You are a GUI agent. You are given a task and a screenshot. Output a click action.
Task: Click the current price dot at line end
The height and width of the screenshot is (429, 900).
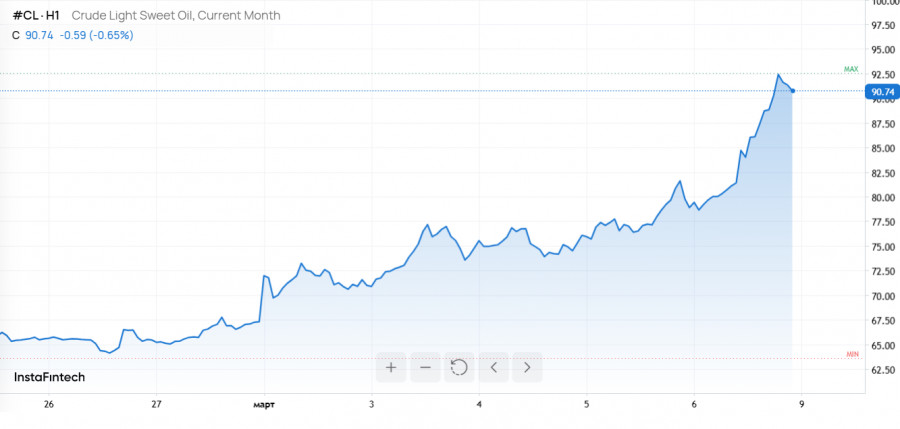click(x=793, y=91)
